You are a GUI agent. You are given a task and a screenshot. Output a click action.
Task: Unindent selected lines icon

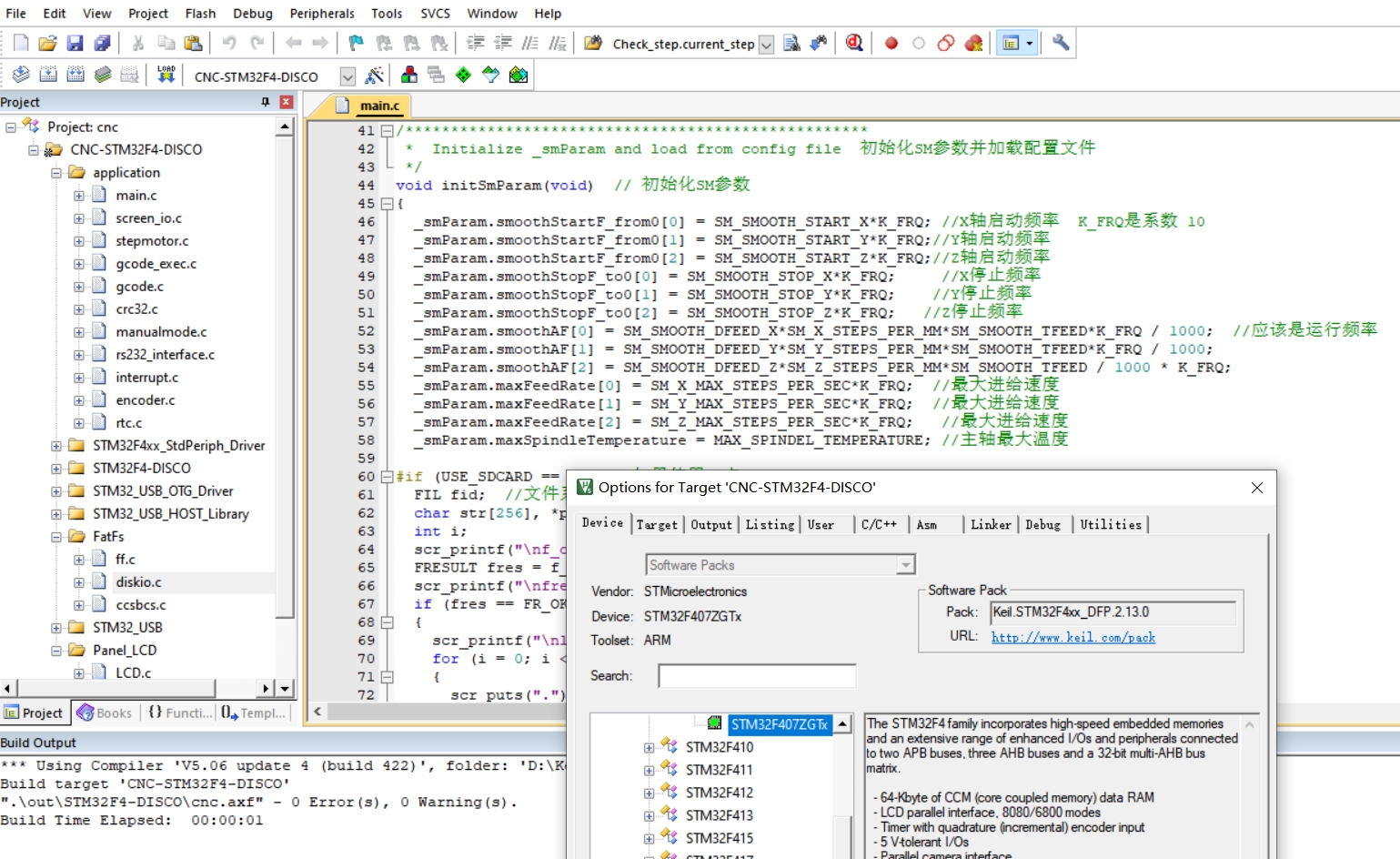coord(503,43)
